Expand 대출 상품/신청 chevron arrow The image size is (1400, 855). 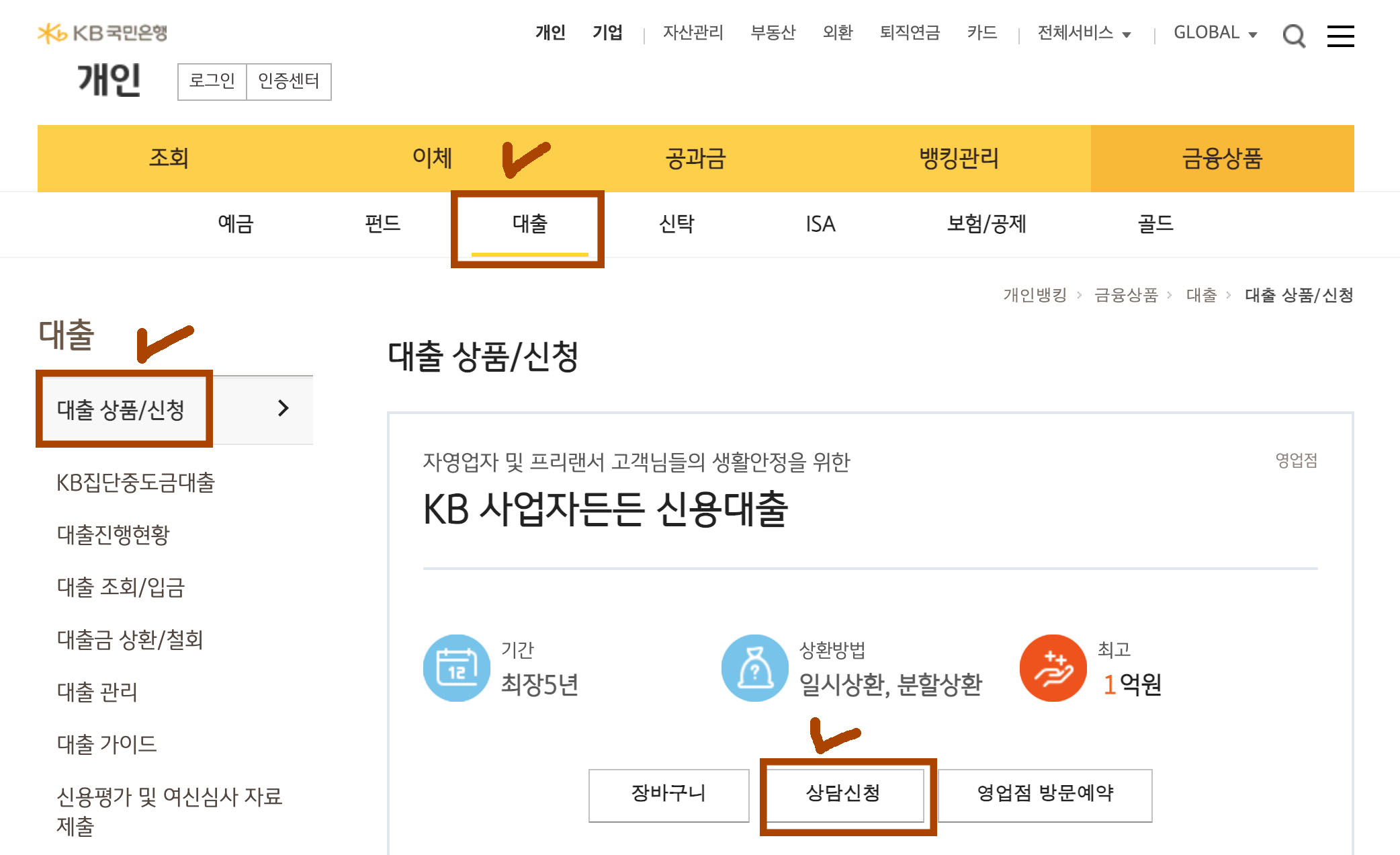point(283,408)
